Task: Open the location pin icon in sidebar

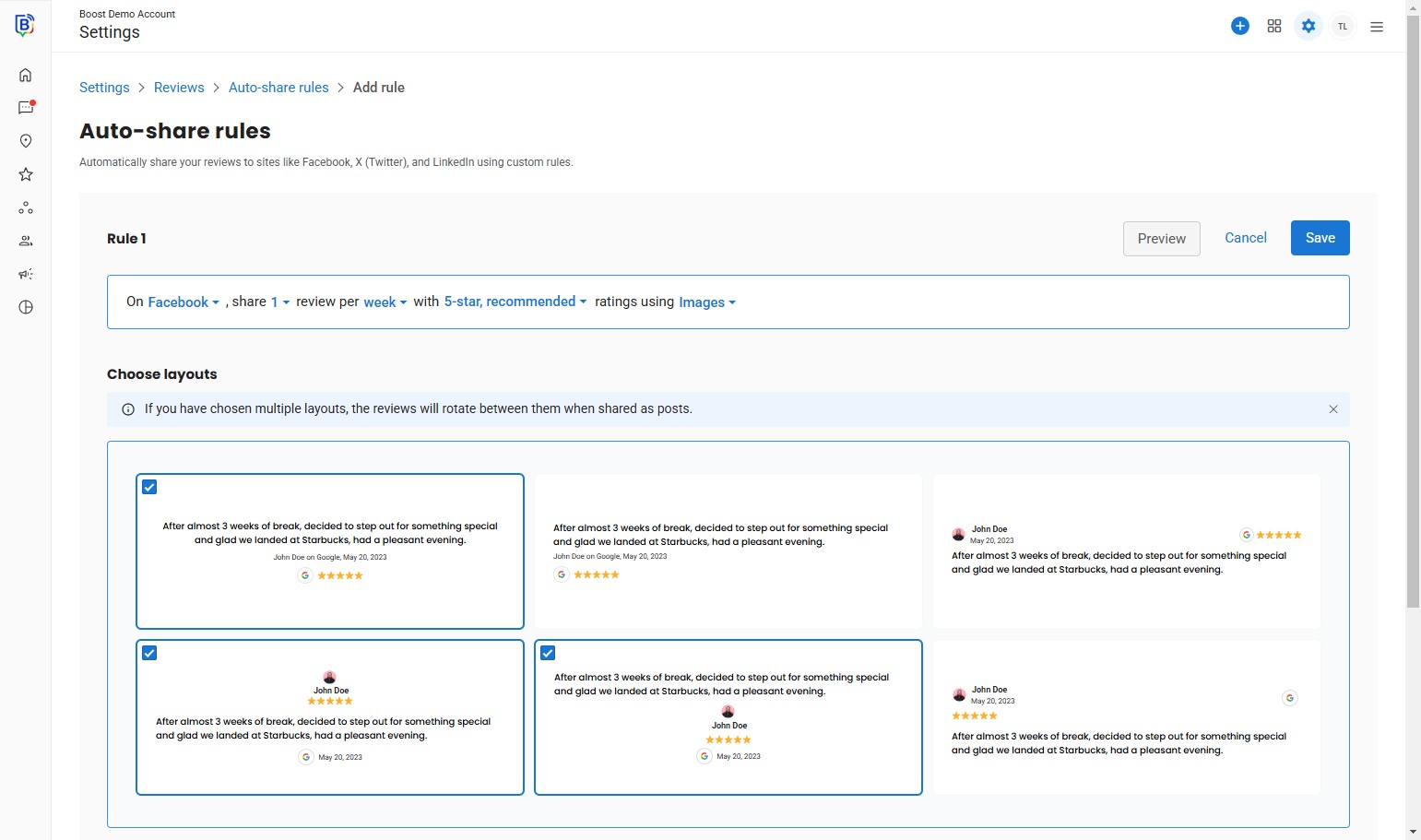Action: (26, 141)
